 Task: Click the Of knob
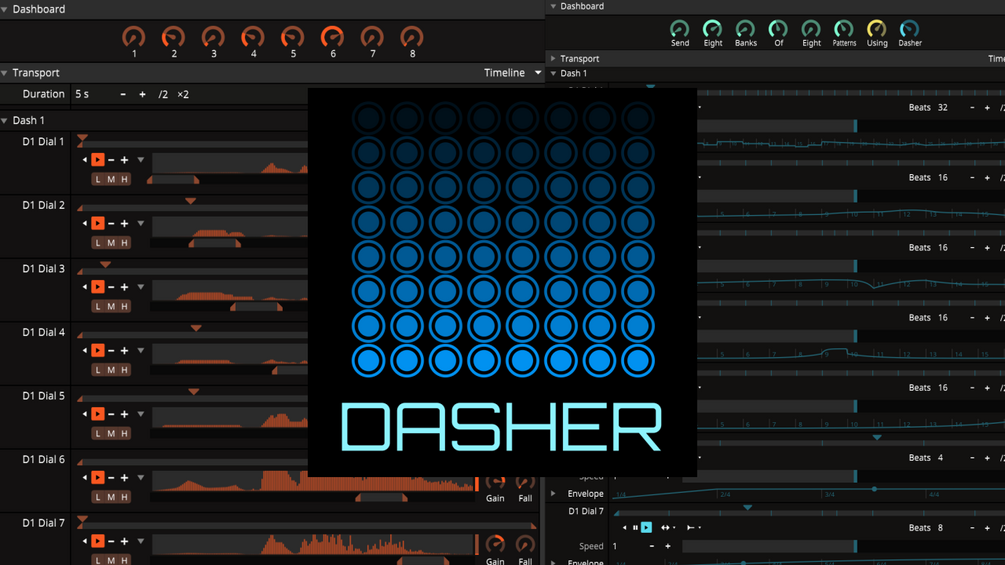click(778, 29)
